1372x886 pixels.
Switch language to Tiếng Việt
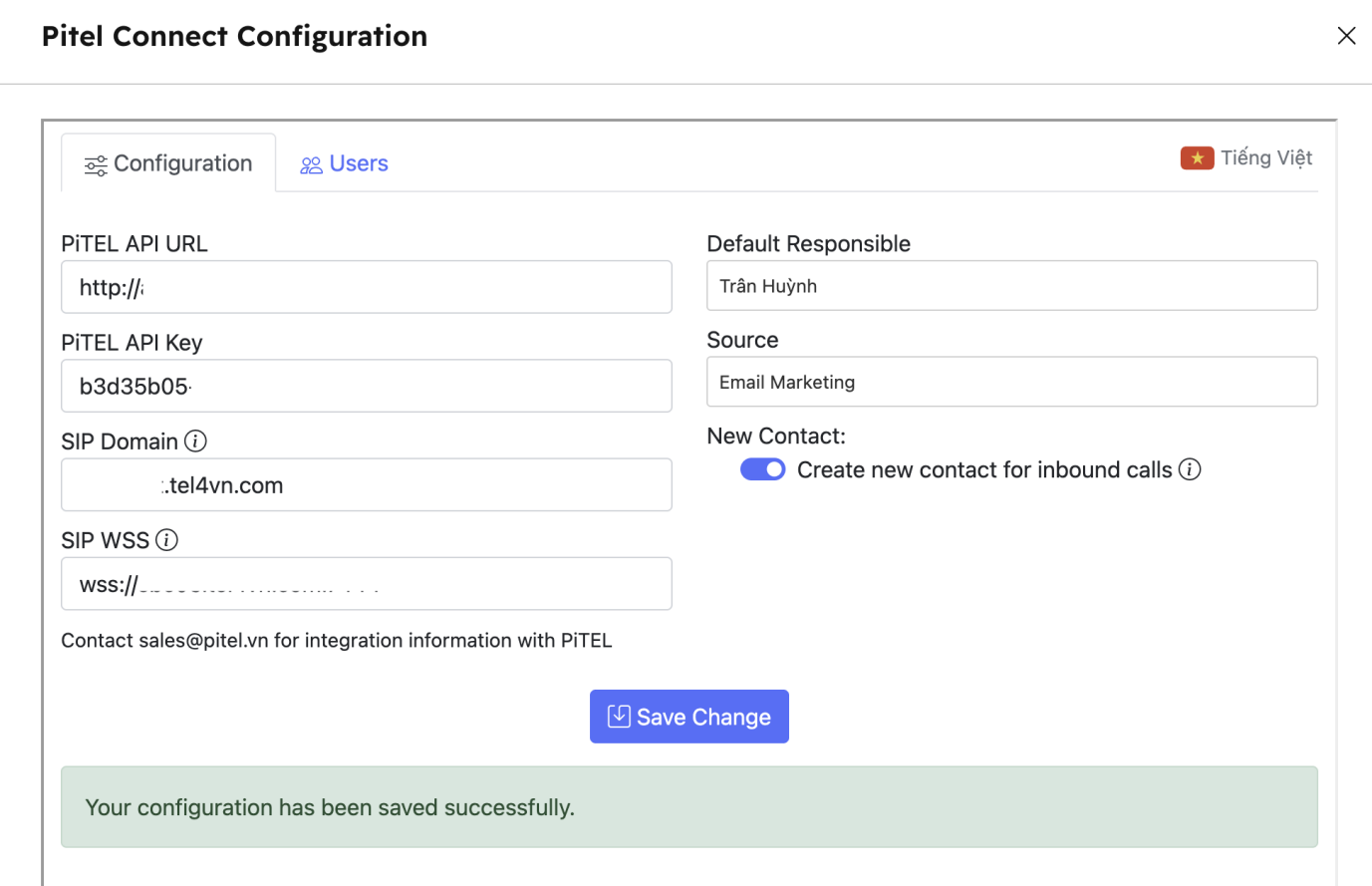pyautogui.click(x=1246, y=157)
